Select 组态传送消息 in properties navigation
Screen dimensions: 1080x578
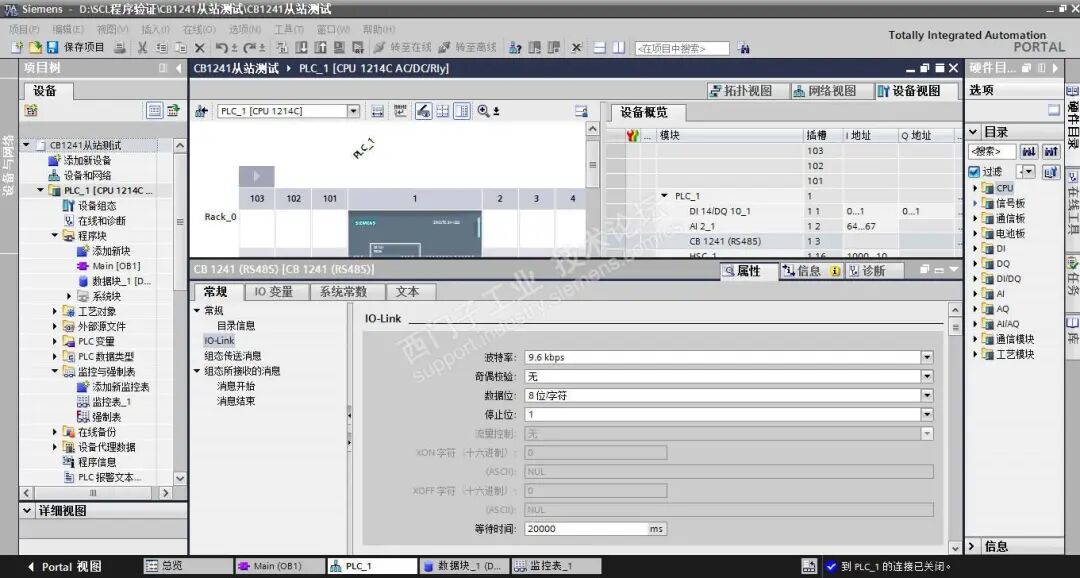tap(233, 356)
